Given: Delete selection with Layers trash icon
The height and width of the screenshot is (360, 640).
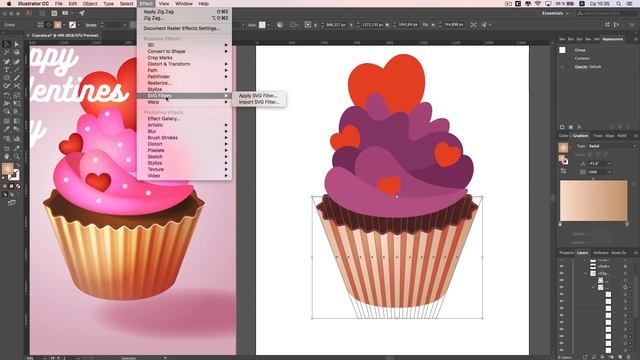Looking at the screenshot, I should (x=630, y=357).
